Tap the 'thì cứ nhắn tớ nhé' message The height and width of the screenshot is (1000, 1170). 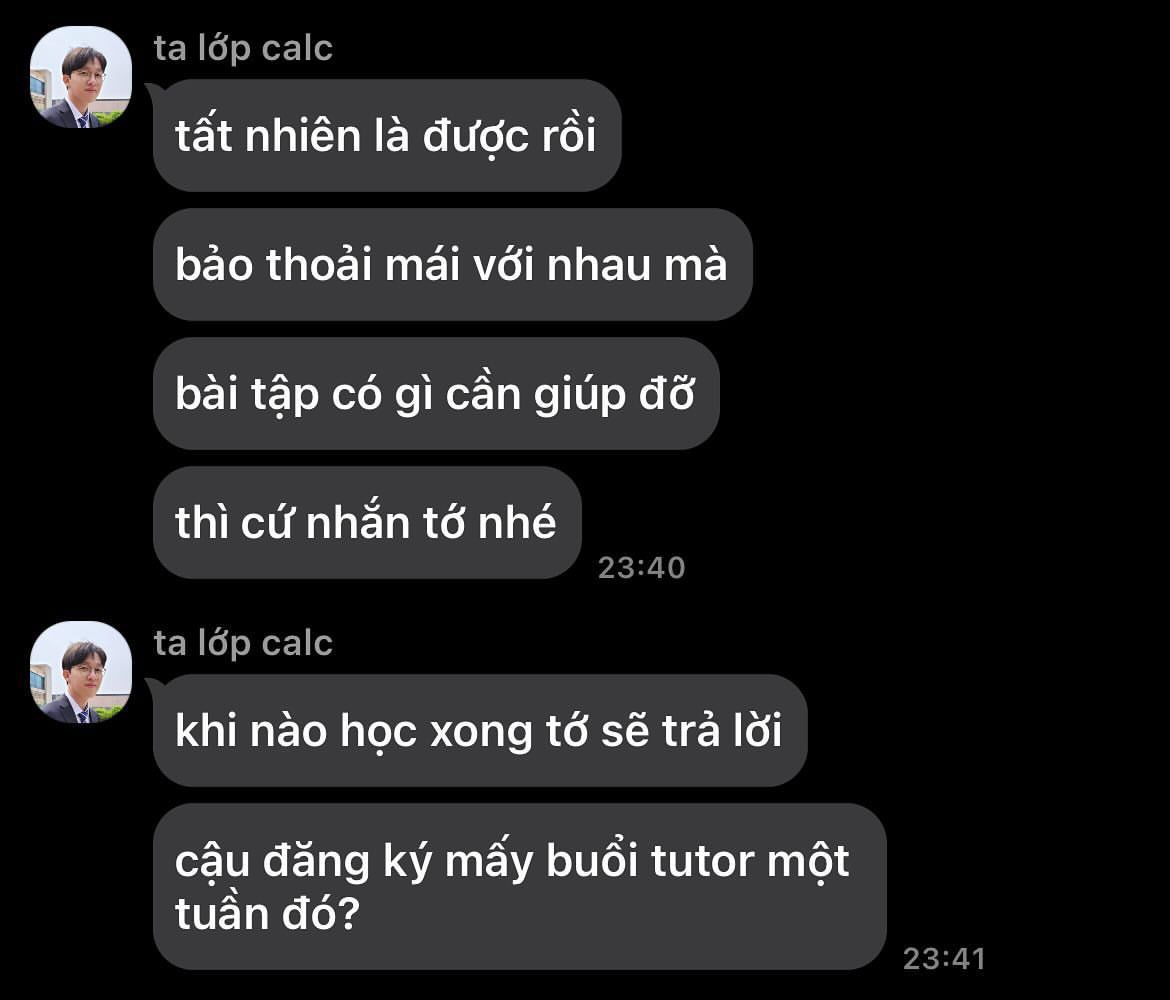[367, 522]
